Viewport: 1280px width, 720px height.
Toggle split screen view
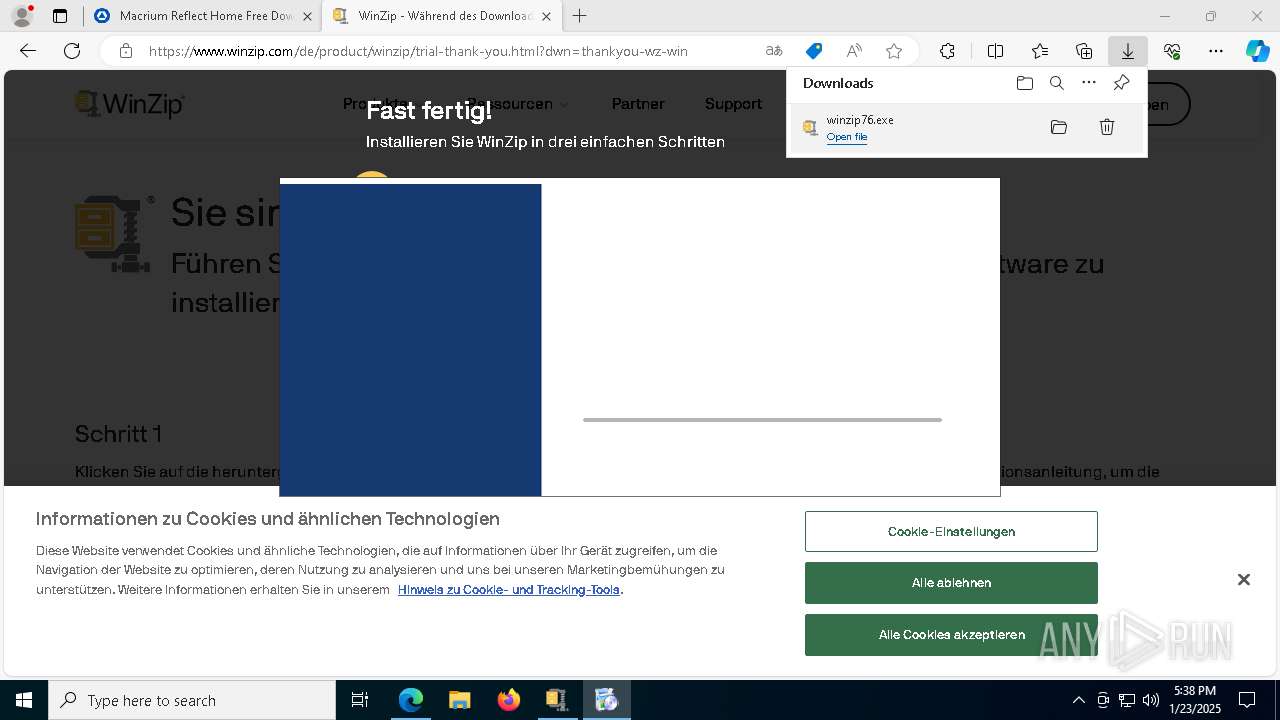pyautogui.click(x=995, y=51)
